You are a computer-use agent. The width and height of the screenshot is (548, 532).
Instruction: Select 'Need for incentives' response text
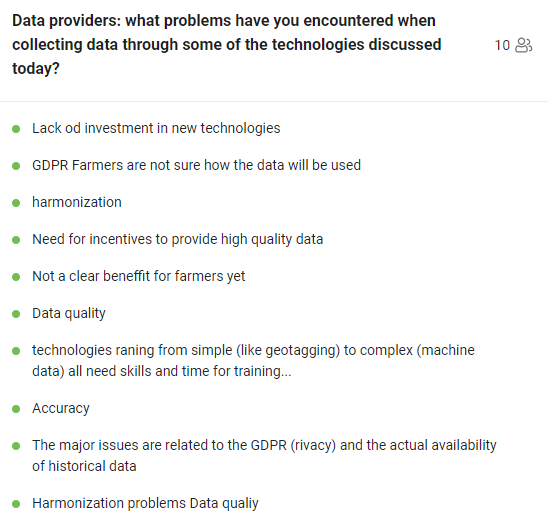tap(178, 239)
